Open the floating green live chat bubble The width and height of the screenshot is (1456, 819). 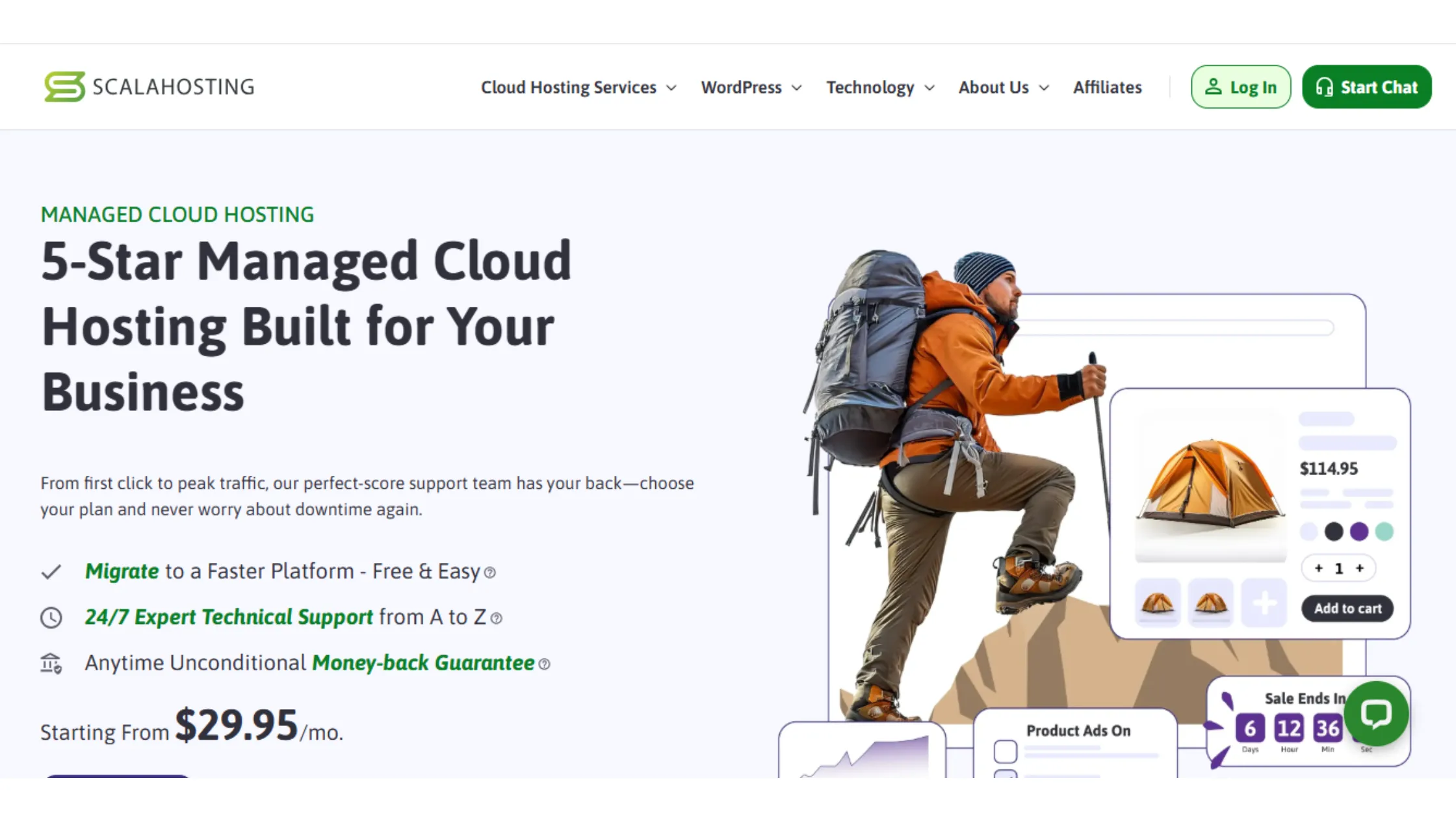tap(1376, 714)
